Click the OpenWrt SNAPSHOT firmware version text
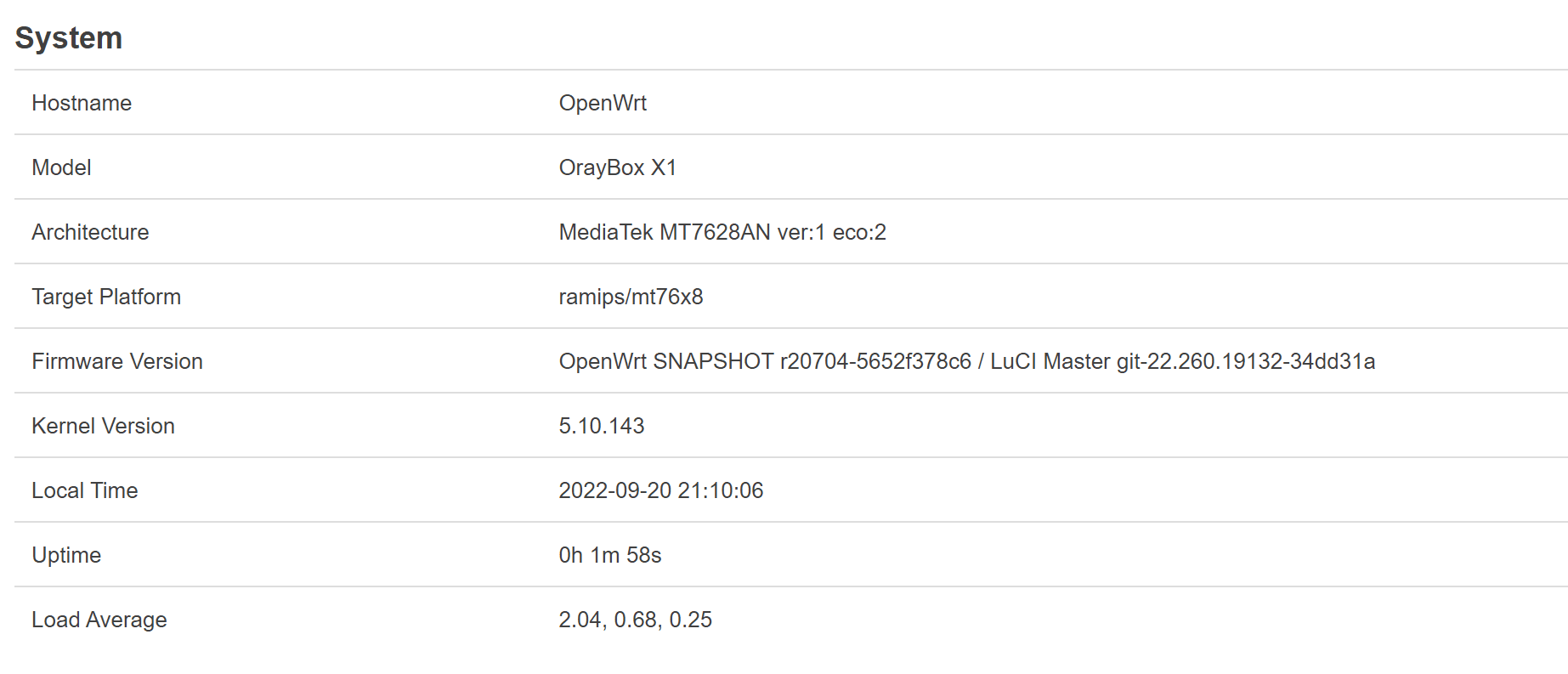 pos(764,361)
